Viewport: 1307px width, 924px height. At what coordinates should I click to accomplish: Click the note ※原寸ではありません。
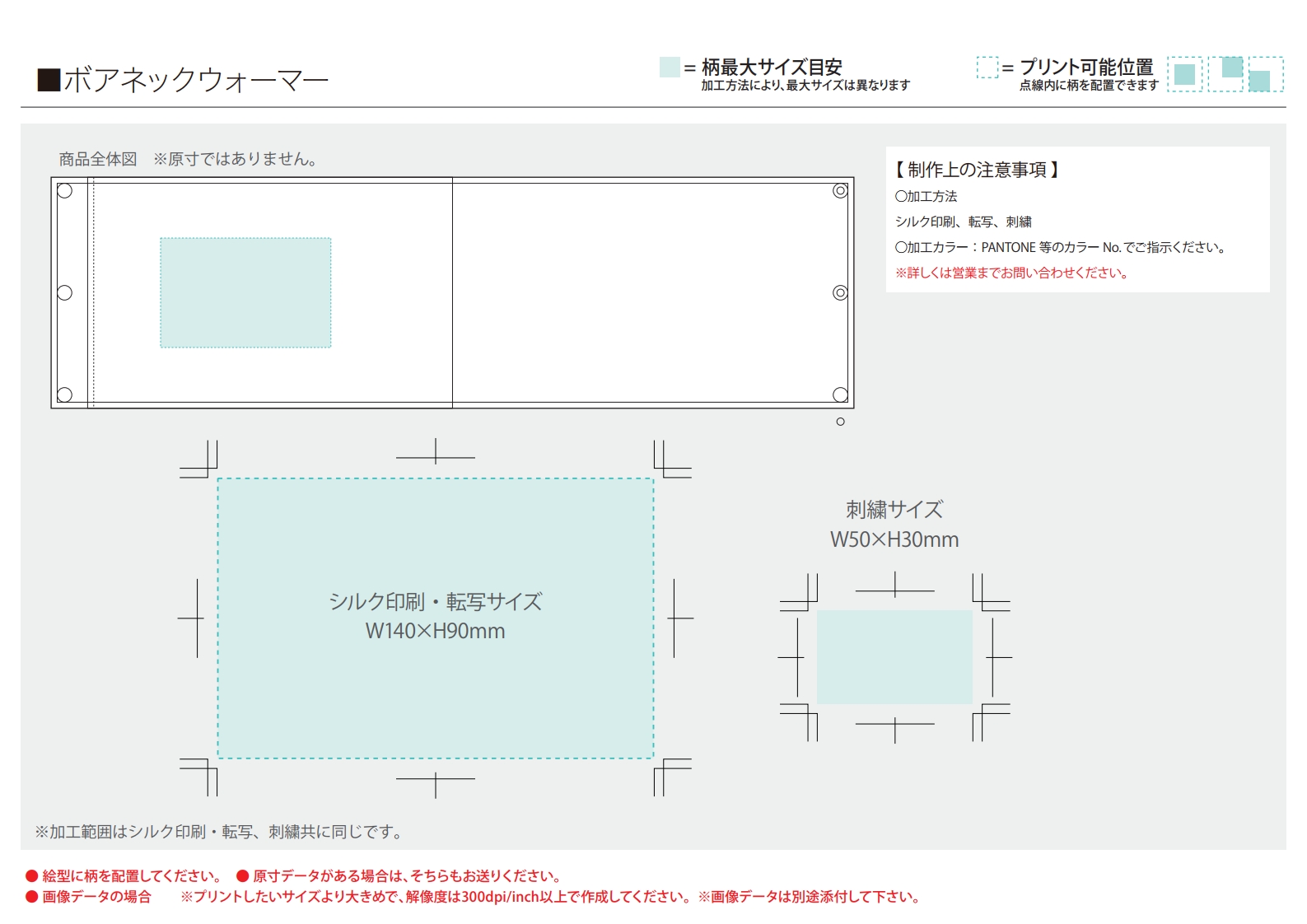point(236,159)
